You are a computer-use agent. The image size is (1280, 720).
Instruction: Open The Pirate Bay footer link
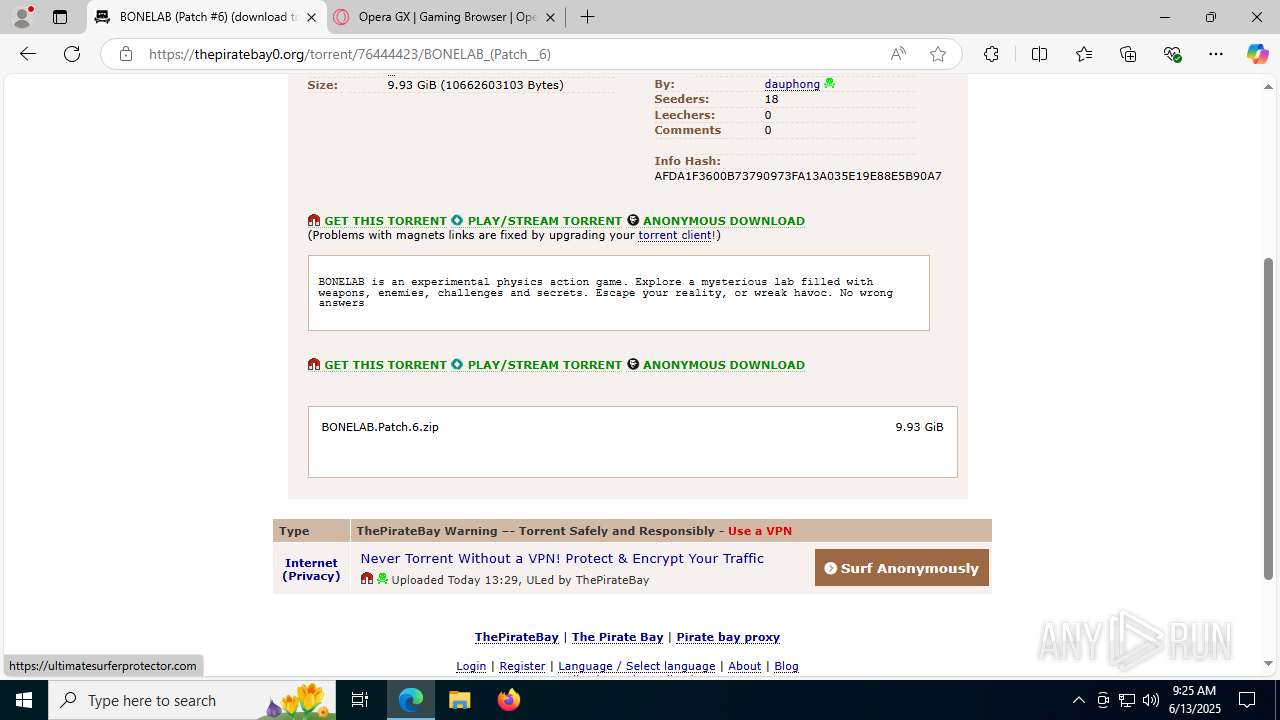click(617, 637)
